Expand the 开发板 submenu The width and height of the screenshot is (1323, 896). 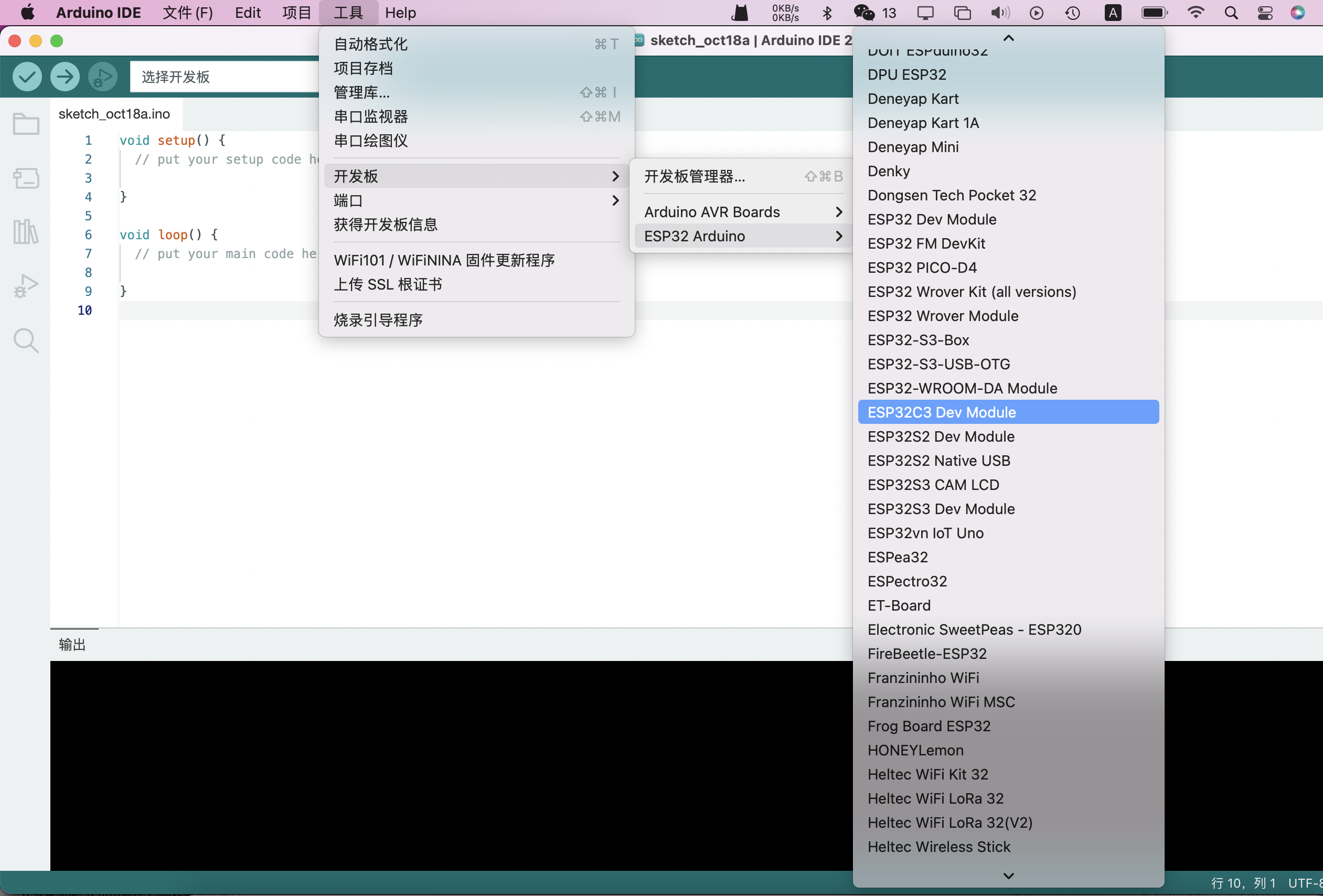tap(476, 176)
